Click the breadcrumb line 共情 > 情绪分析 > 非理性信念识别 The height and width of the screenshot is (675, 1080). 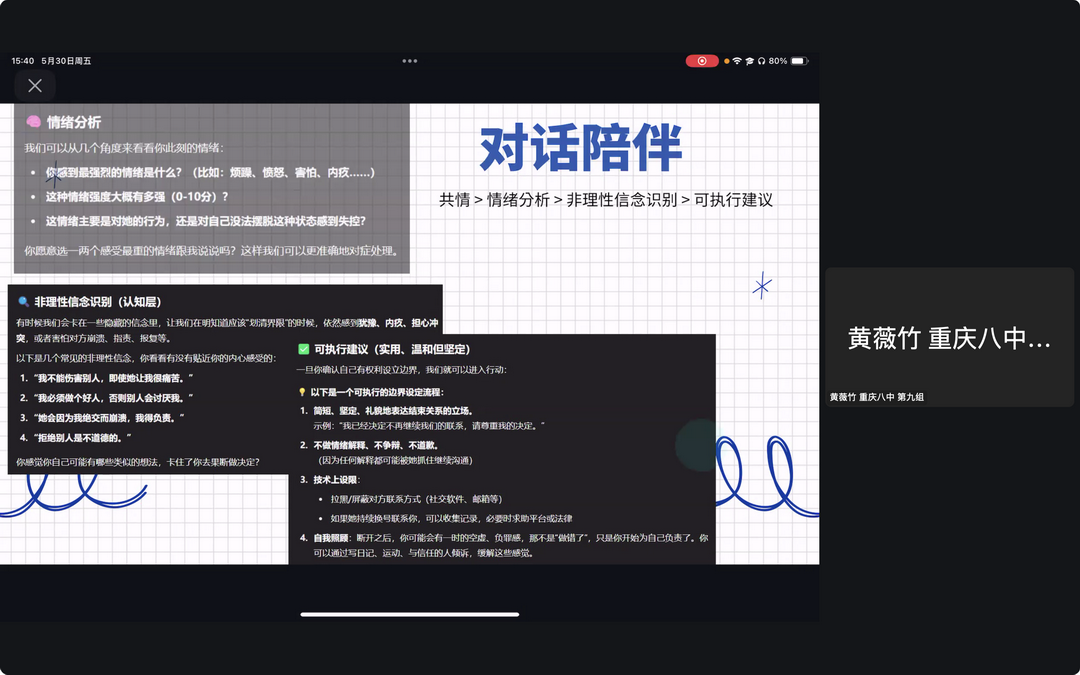pyautogui.click(x=606, y=200)
